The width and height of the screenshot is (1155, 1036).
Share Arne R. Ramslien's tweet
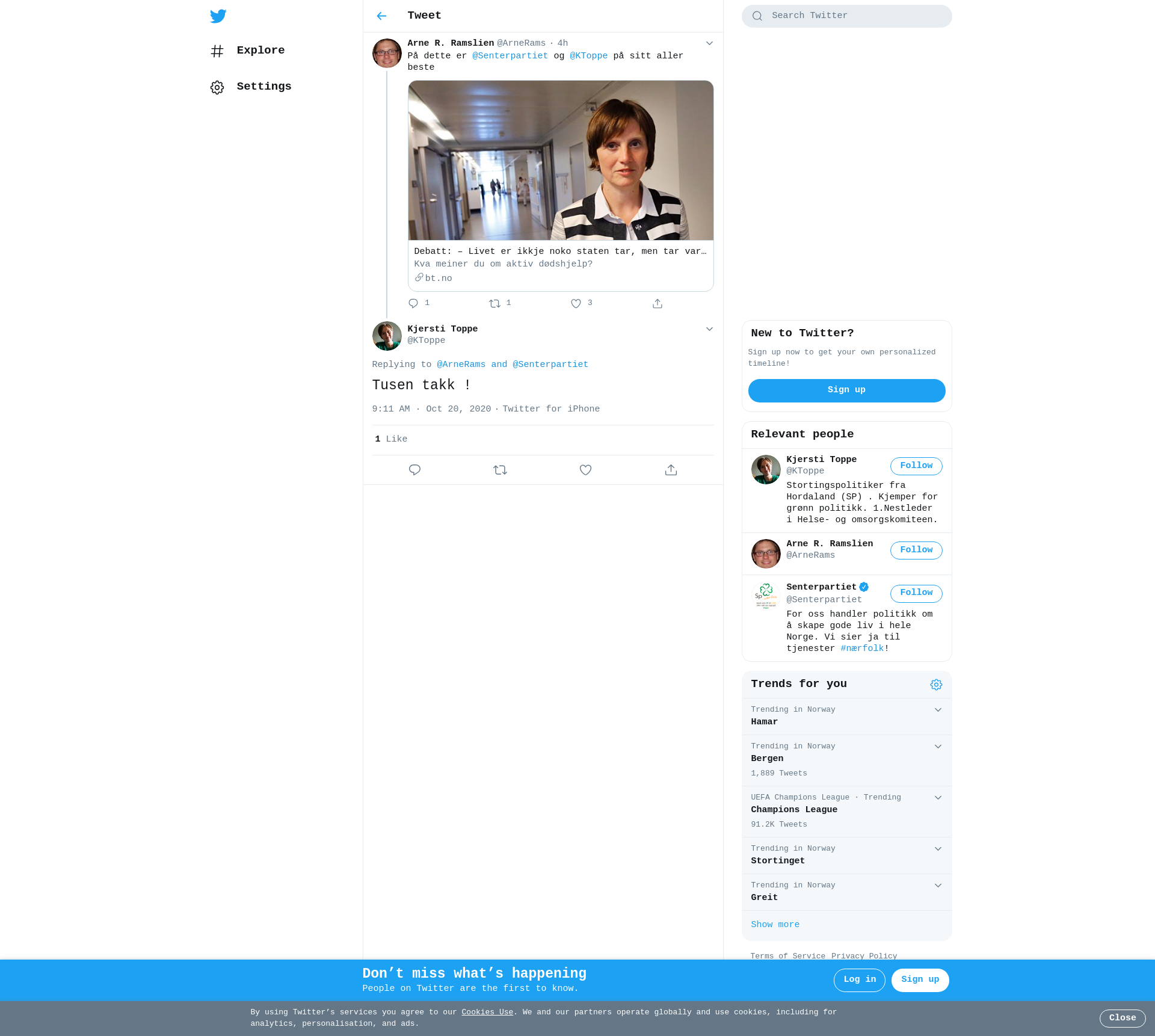(x=658, y=304)
